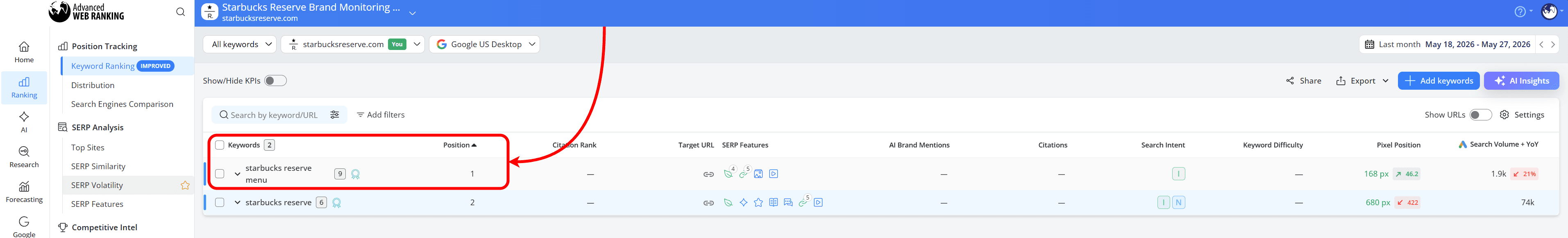Open Search Engines Comparison in the sidebar

tap(122, 104)
